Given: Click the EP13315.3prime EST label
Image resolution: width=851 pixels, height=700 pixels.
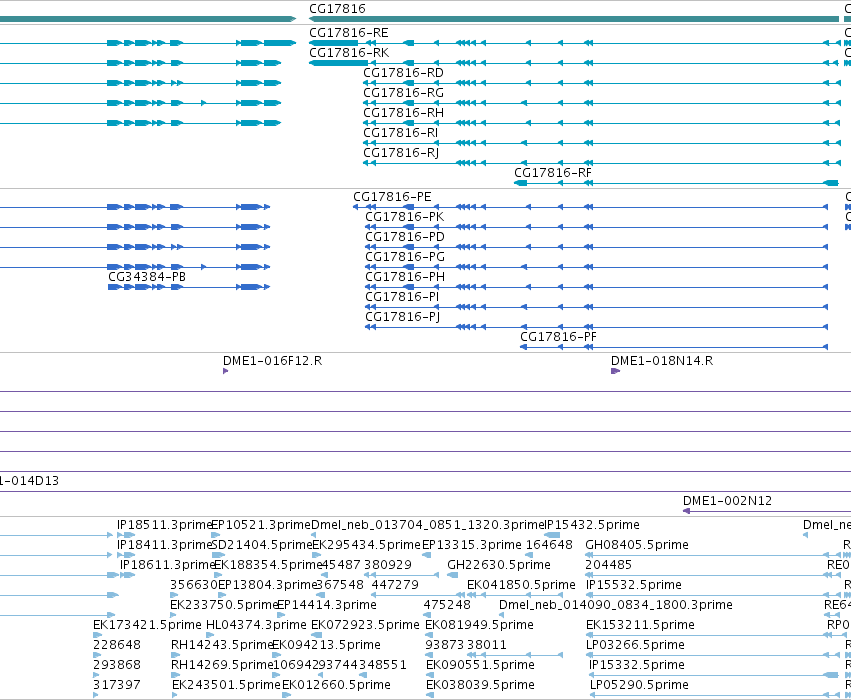Looking at the screenshot, I should pos(472,545).
